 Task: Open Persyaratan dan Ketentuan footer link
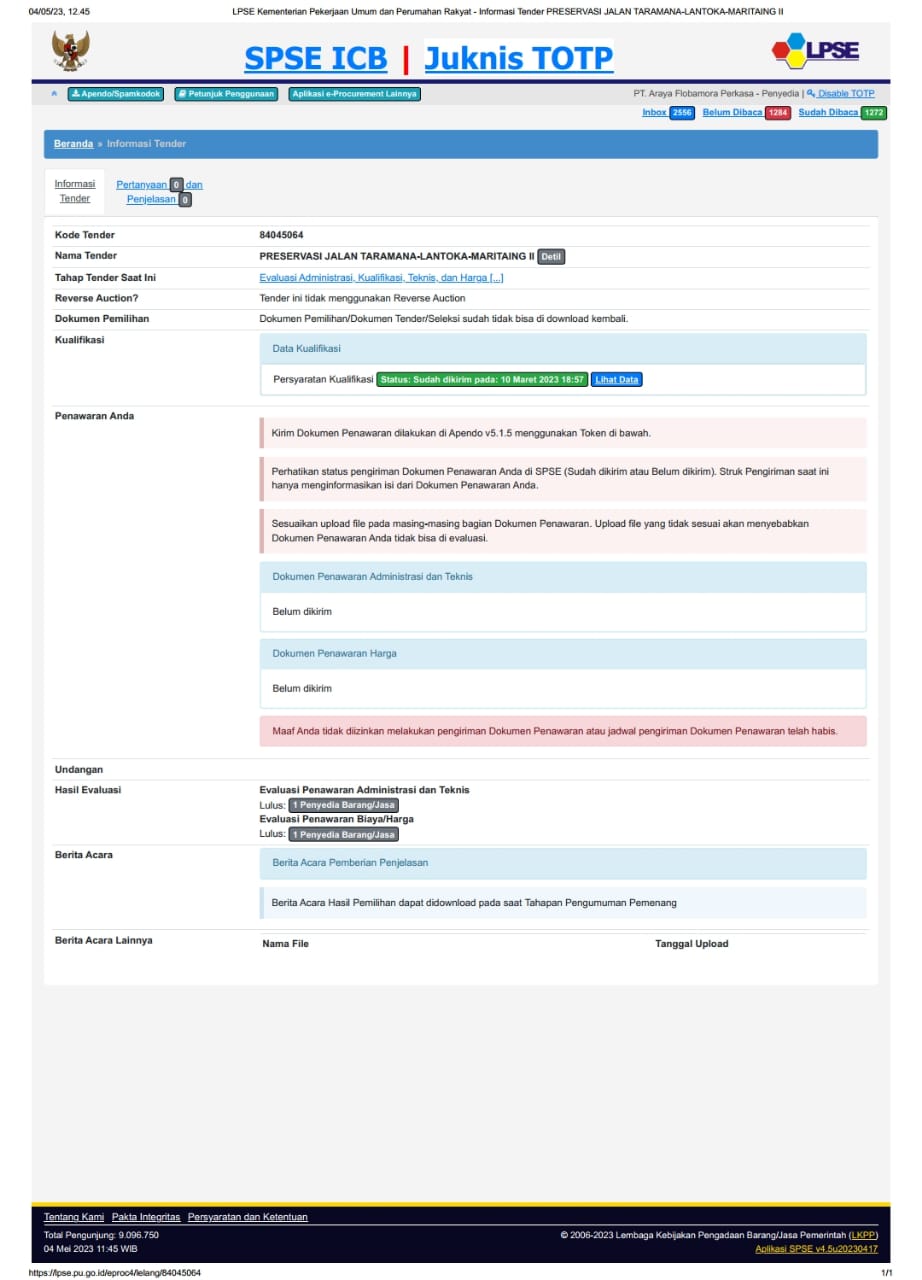[x=247, y=1217]
